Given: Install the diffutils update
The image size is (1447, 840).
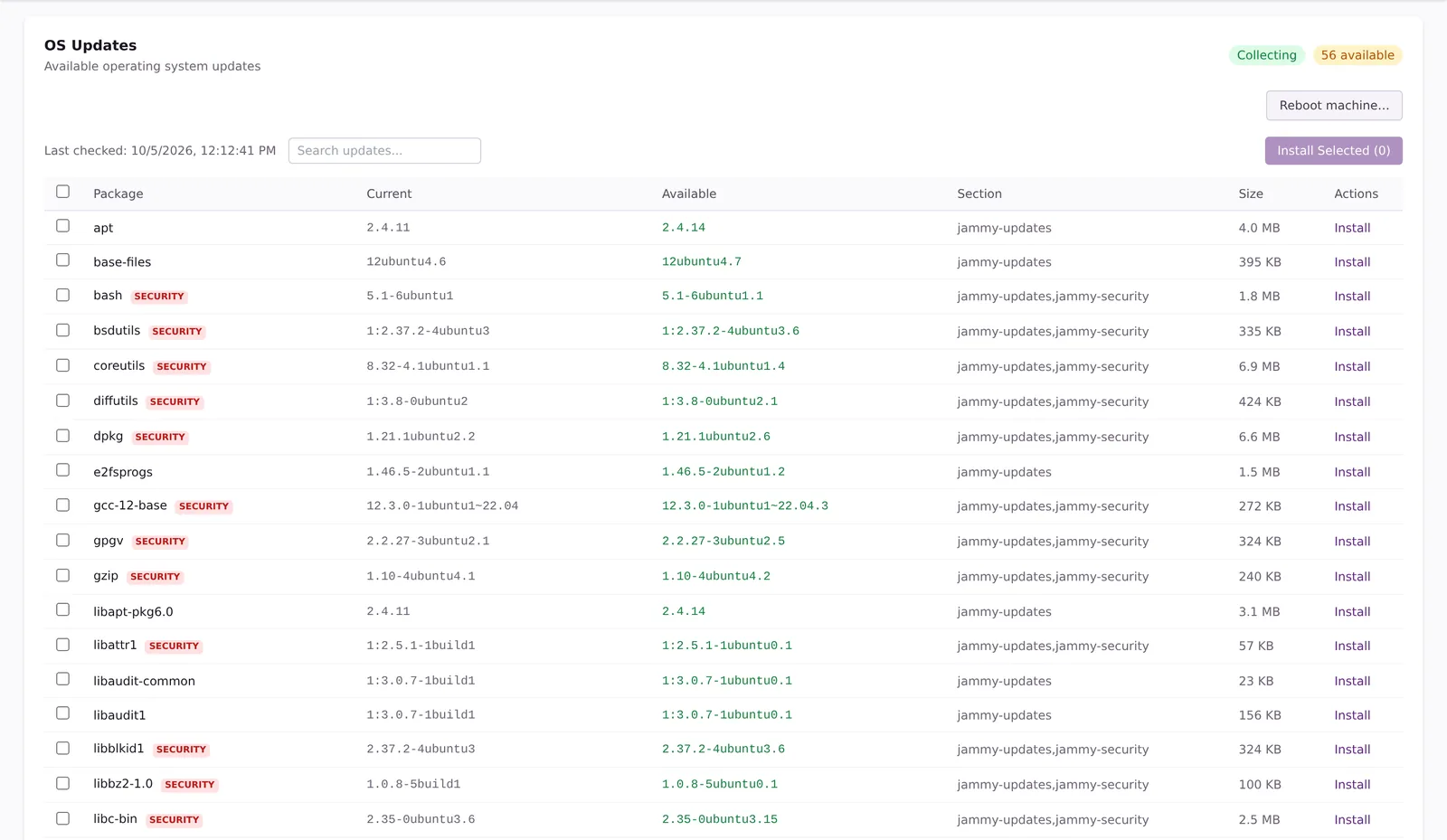Looking at the screenshot, I should pyautogui.click(x=1352, y=402).
